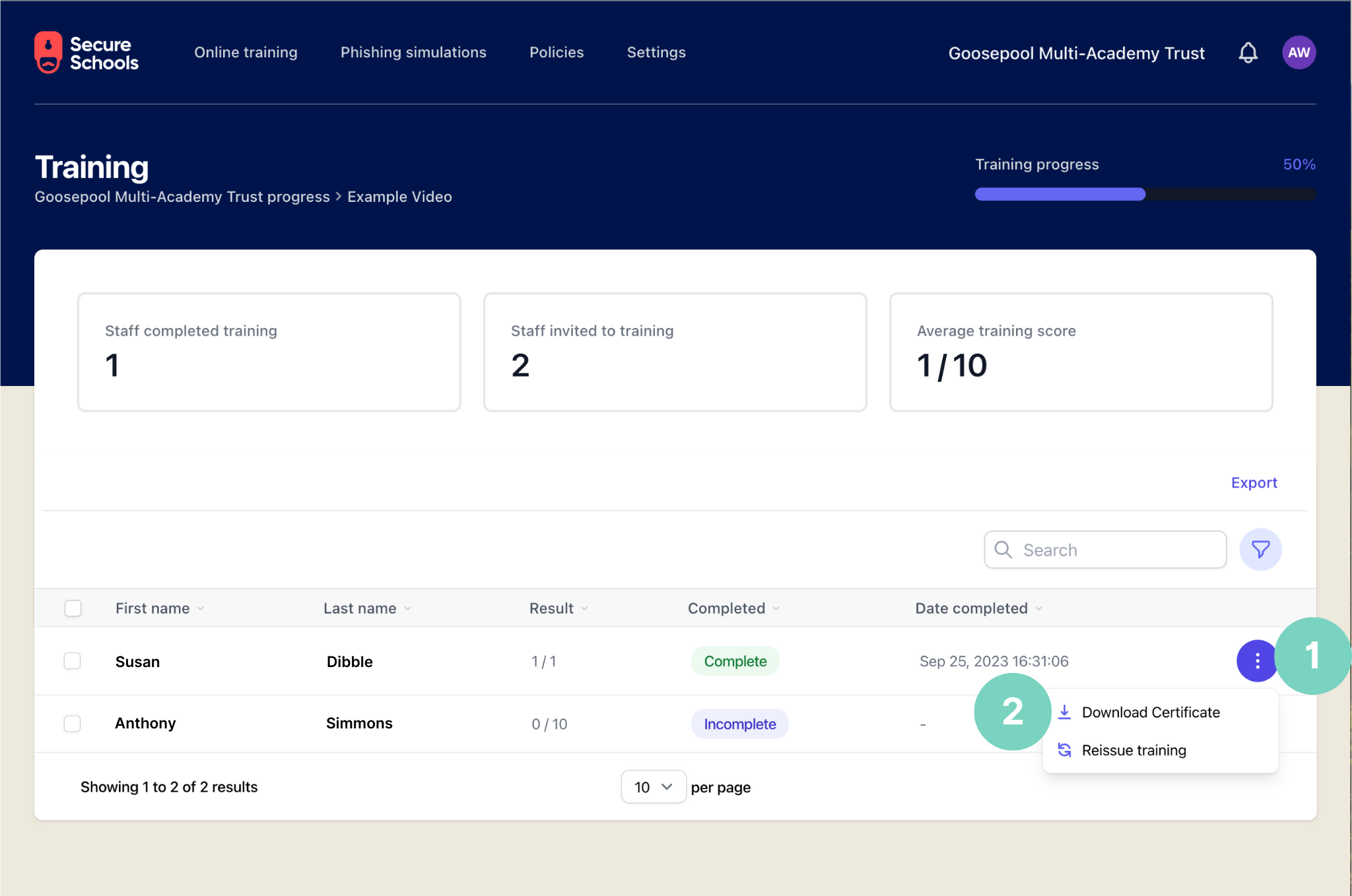Viewport: 1352px width, 896px height.
Task: Click the Training progress bar
Action: [x=1145, y=194]
